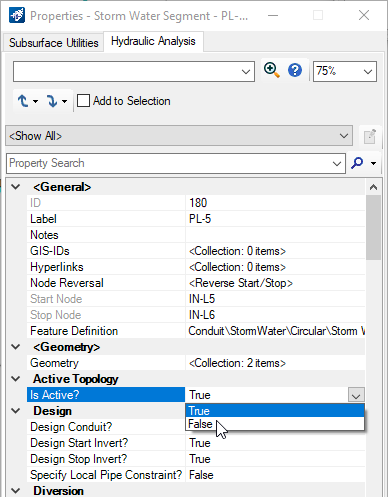The image size is (388, 497).
Task: Click the Feature Definition value cell
Action: click(x=275, y=331)
